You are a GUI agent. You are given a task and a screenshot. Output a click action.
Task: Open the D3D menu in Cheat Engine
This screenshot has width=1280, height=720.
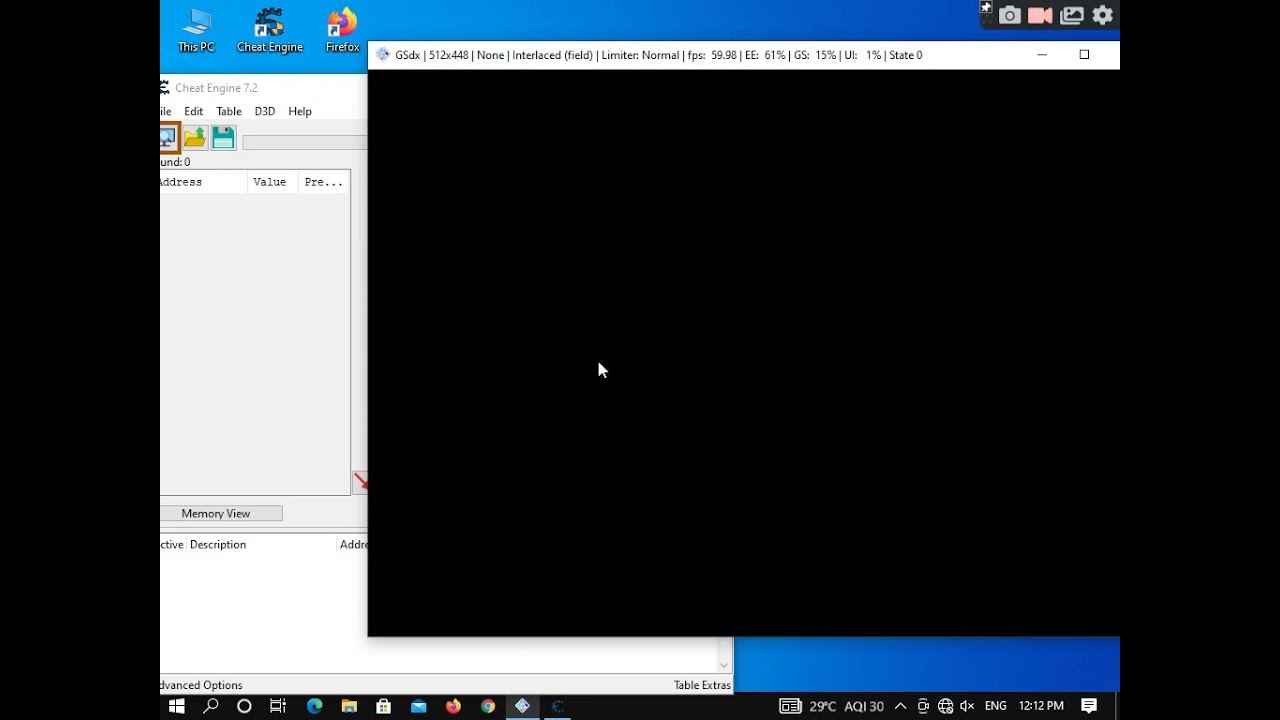264,111
